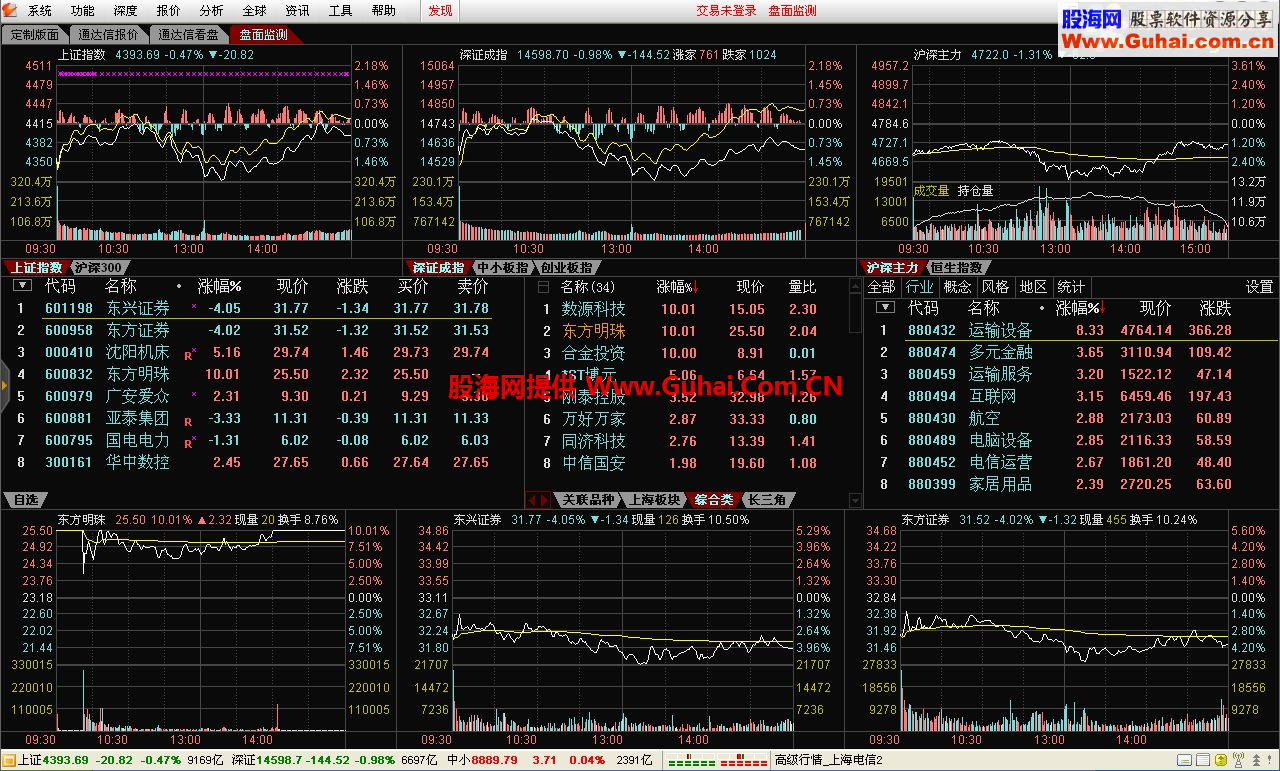Click the middle list vertical scrollbar
Screen dimensions: 1280x771
pyautogui.click(x=855, y=392)
